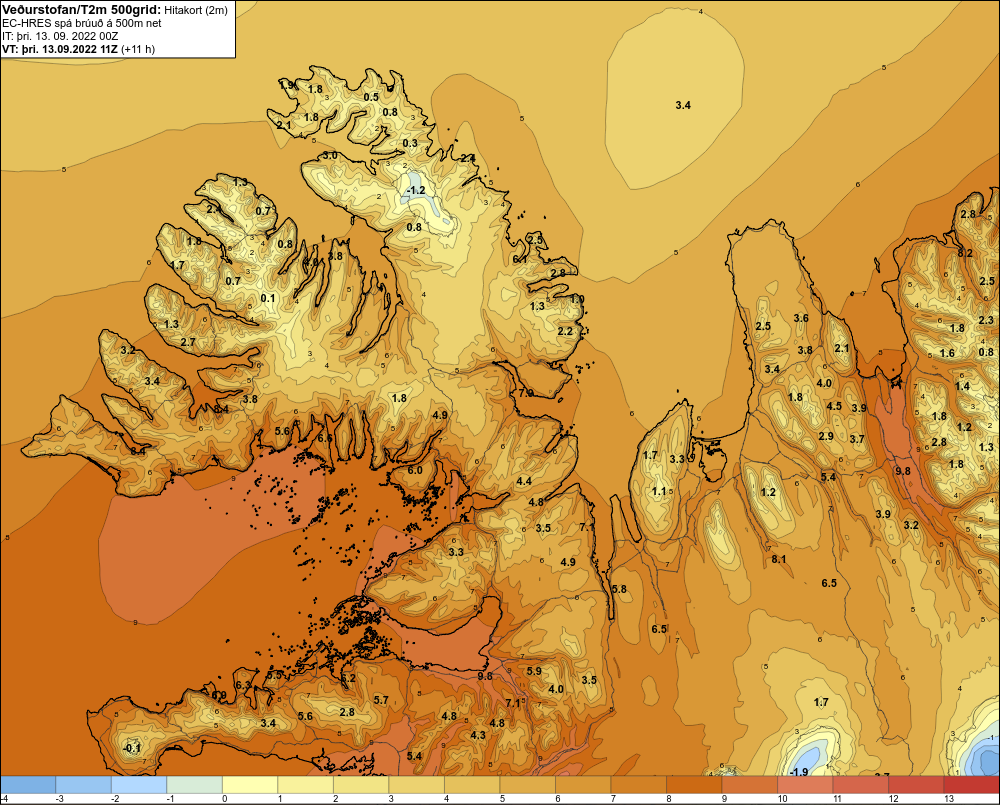The width and height of the screenshot is (1000, 805).
Task: Click the '5.8' temperature value
Action: click(619, 589)
